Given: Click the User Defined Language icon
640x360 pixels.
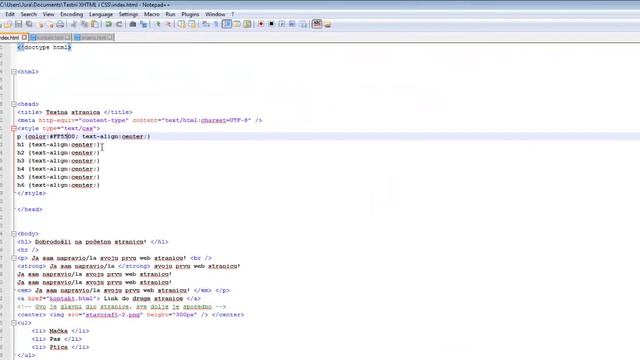Looking at the screenshot, I should [x=237, y=24].
